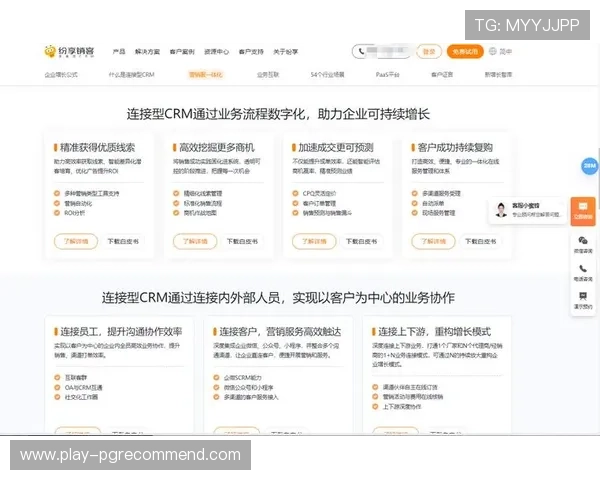This screenshot has height=480, width=600.
Task: Click the bullet icon beside 企微SCRM能力
Action: click(216, 377)
